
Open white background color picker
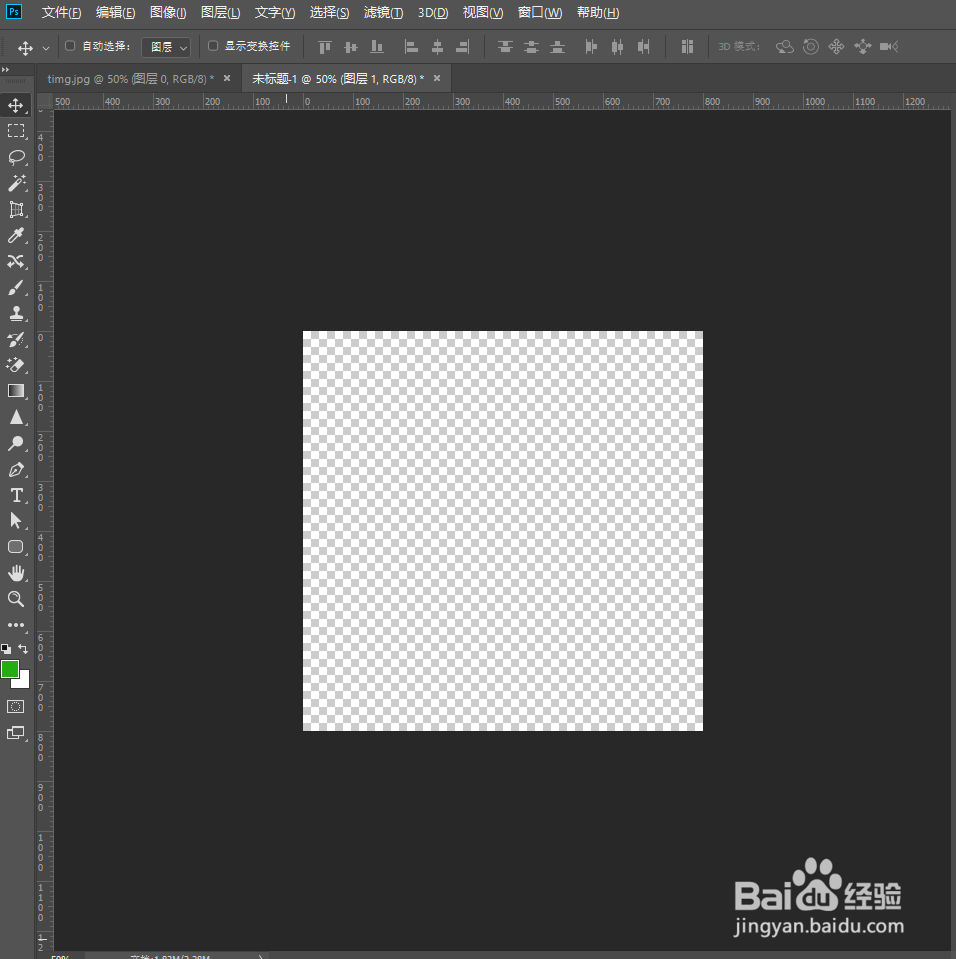coord(24,682)
